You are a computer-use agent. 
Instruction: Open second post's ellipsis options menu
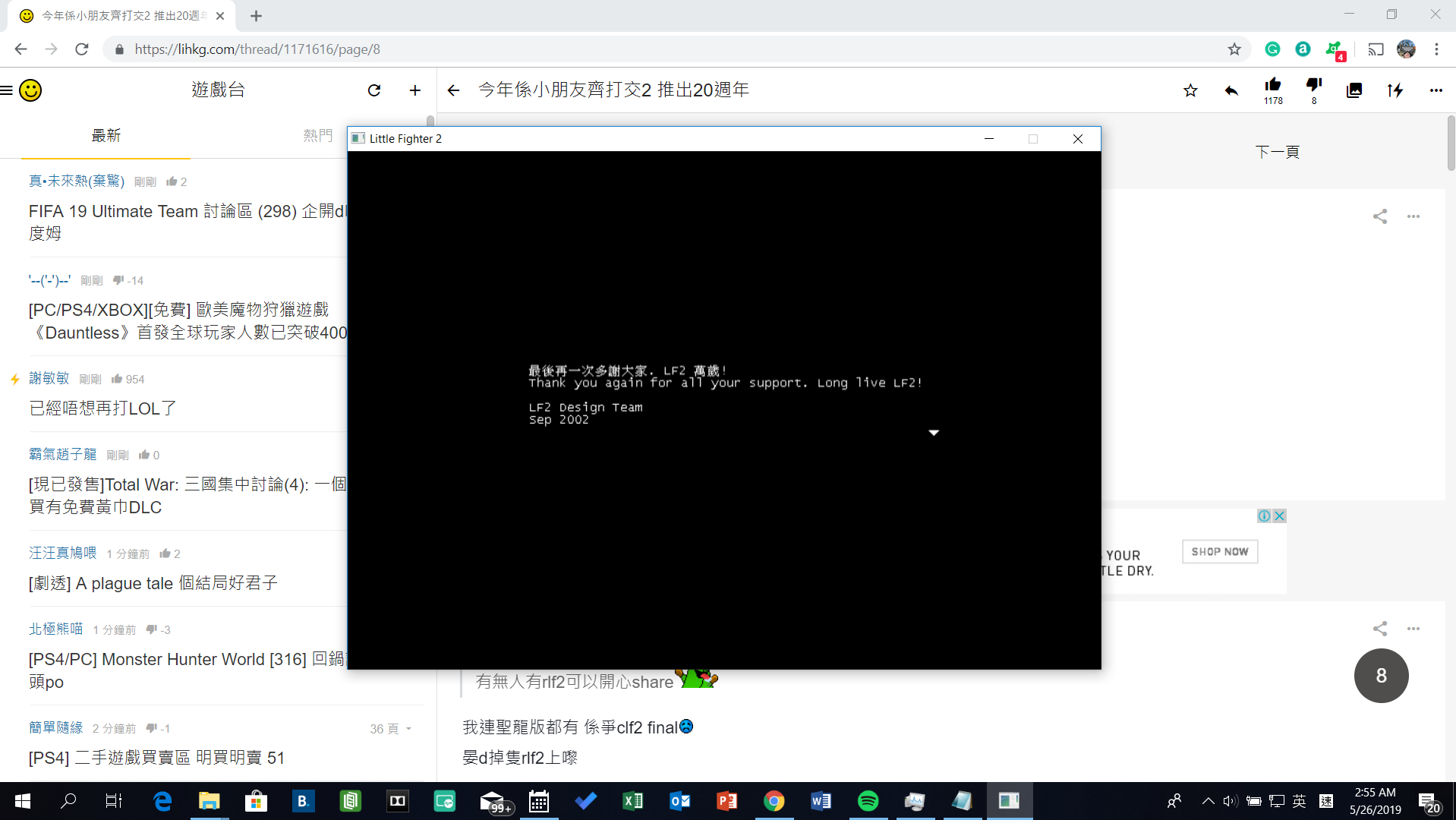[x=1413, y=629]
